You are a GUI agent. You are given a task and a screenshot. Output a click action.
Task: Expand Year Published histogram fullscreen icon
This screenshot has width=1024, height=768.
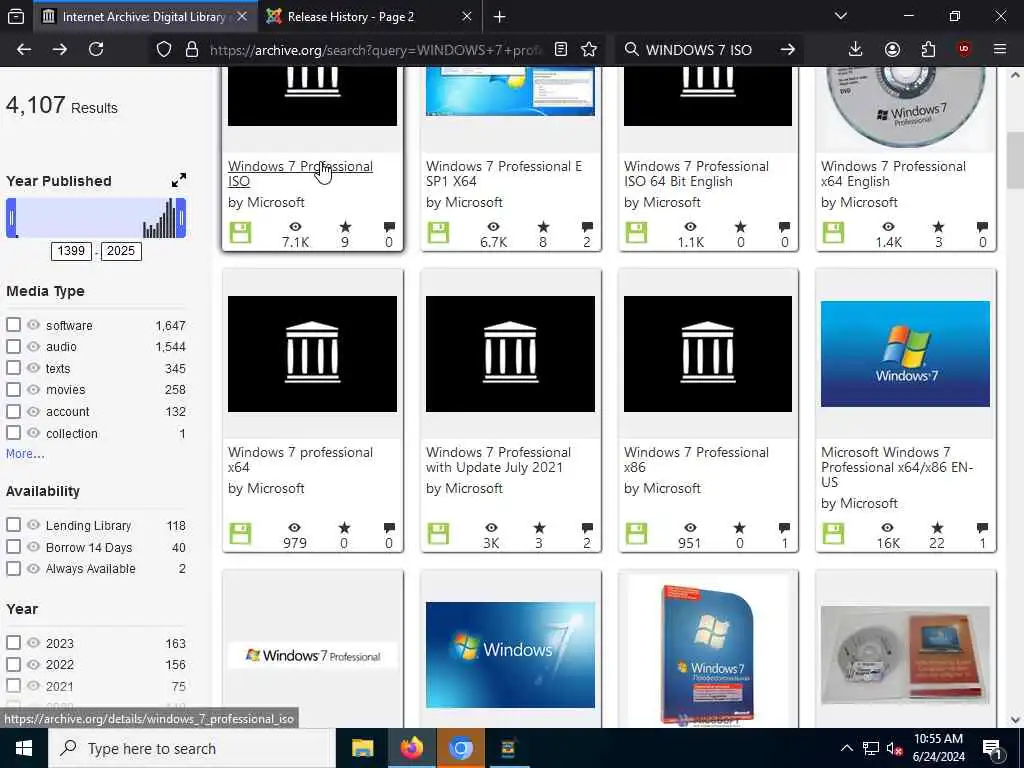(178, 180)
